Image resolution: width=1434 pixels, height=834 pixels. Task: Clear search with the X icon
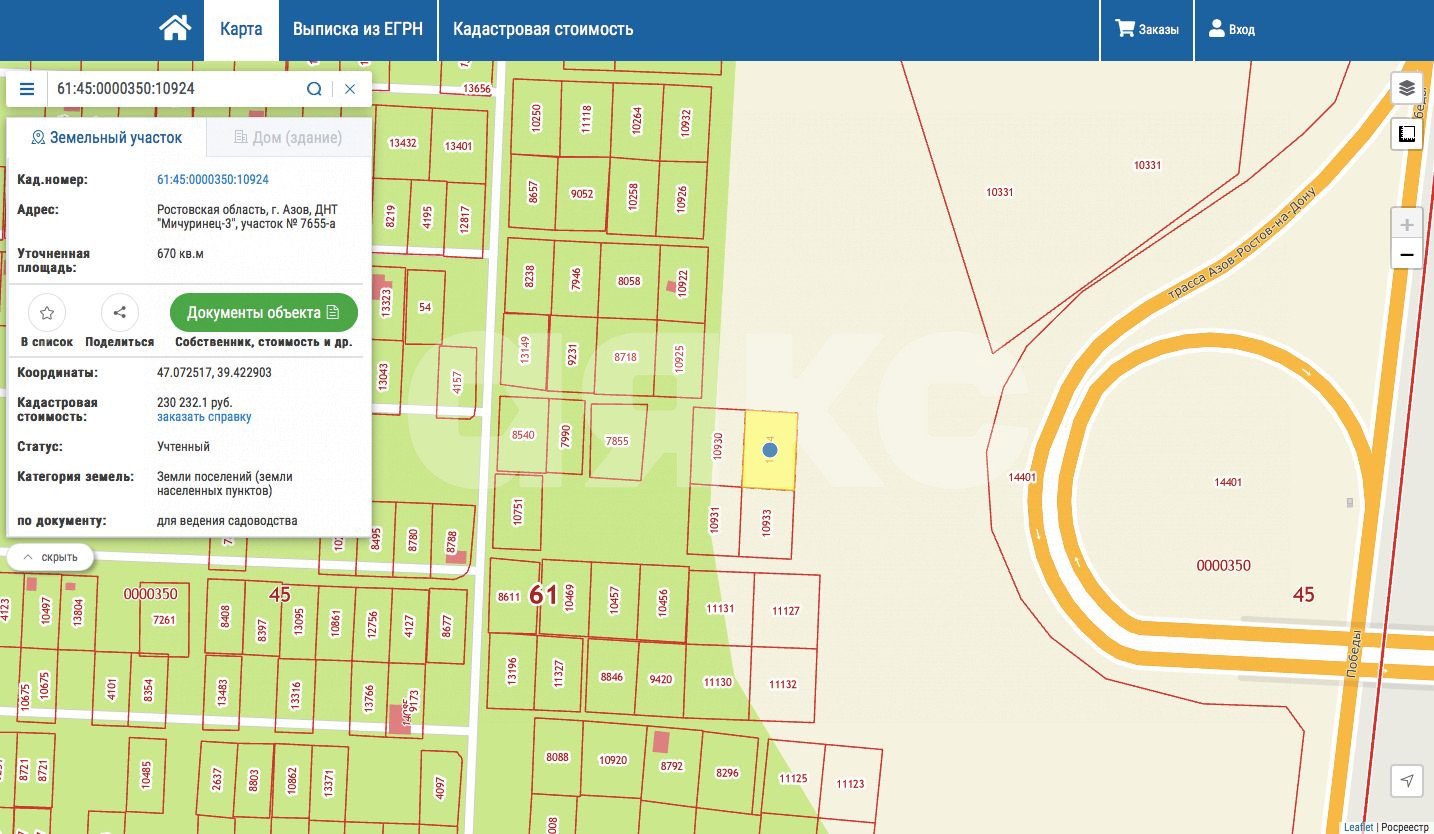pos(350,89)
